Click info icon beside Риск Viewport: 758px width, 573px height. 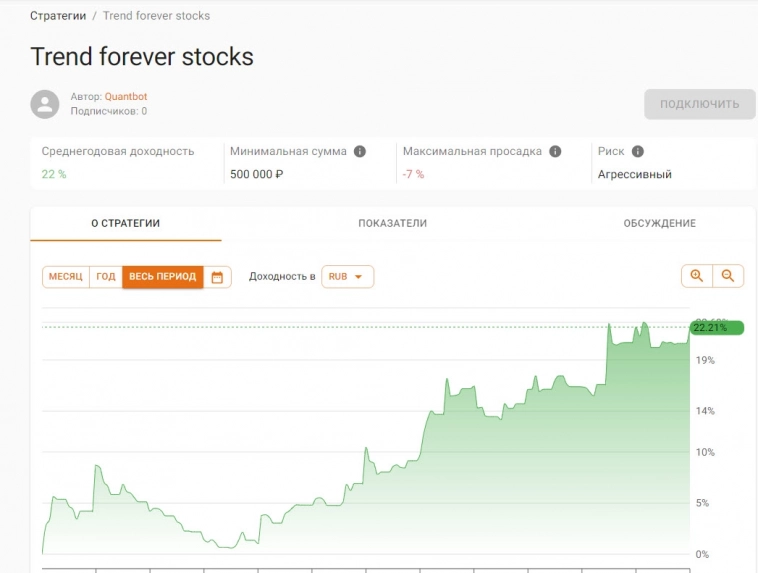coord(638,152)
